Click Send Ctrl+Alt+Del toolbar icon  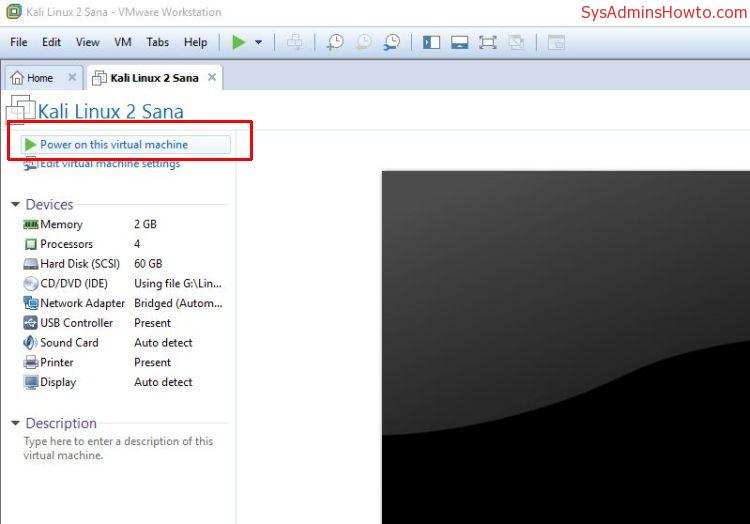[295, 42]
